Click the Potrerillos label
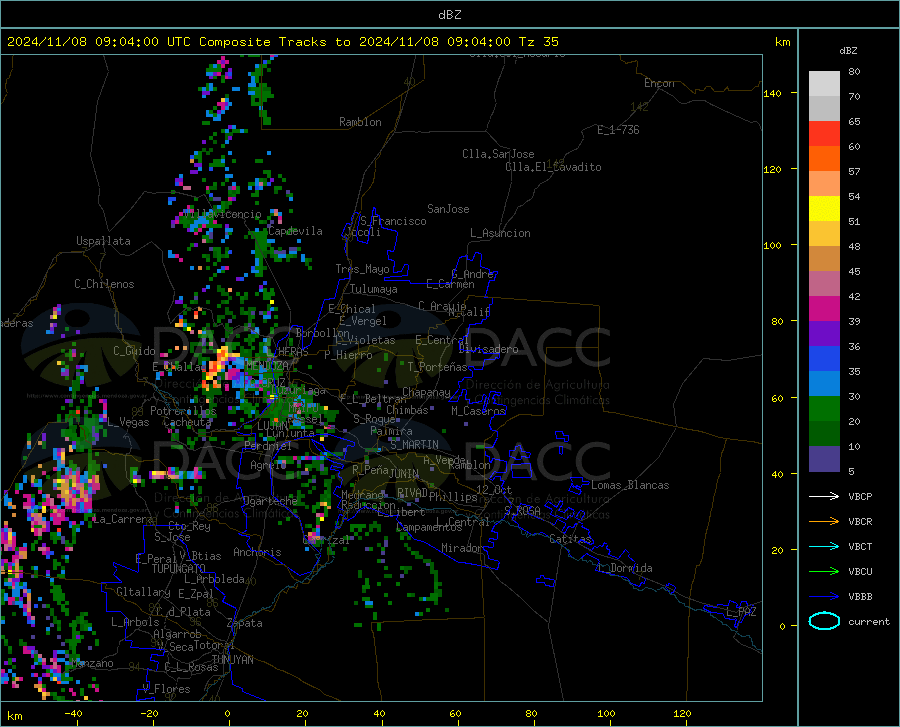This screenshot has height=727, width=900. coord(183,411)
